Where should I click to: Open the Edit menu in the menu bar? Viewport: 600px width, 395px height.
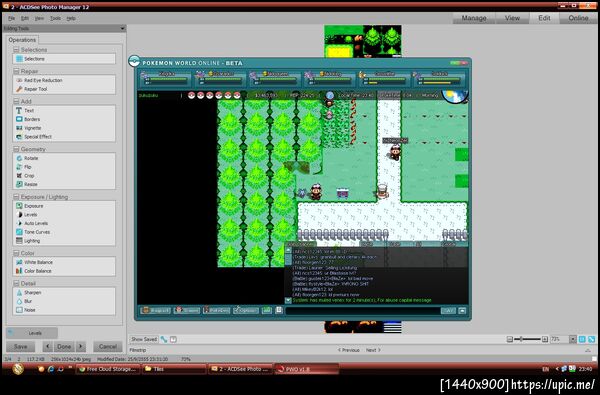click(x=25, y=18)
